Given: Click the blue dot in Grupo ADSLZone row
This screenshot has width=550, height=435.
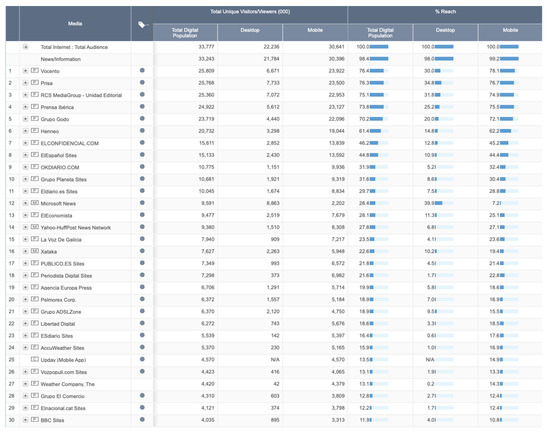Looking at the screenshot, I should click(x=142, y=311).
